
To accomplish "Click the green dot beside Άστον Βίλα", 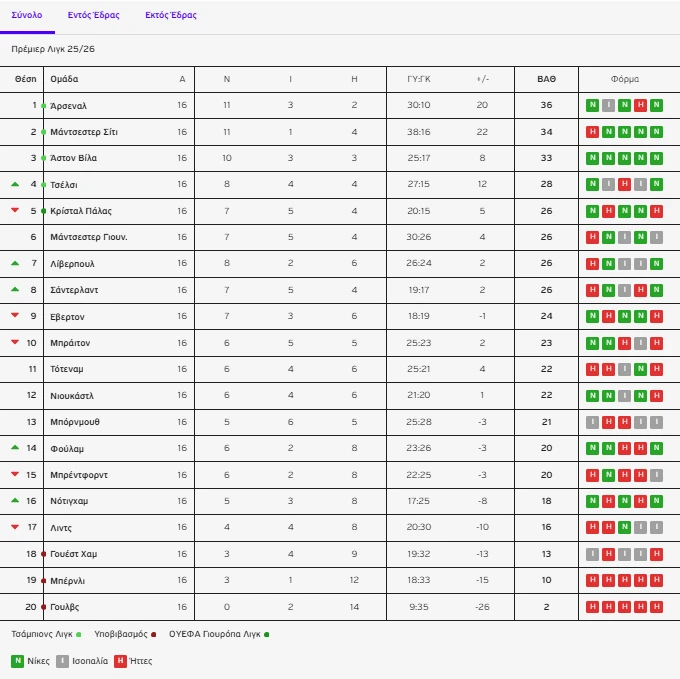I will coord(43,159).
